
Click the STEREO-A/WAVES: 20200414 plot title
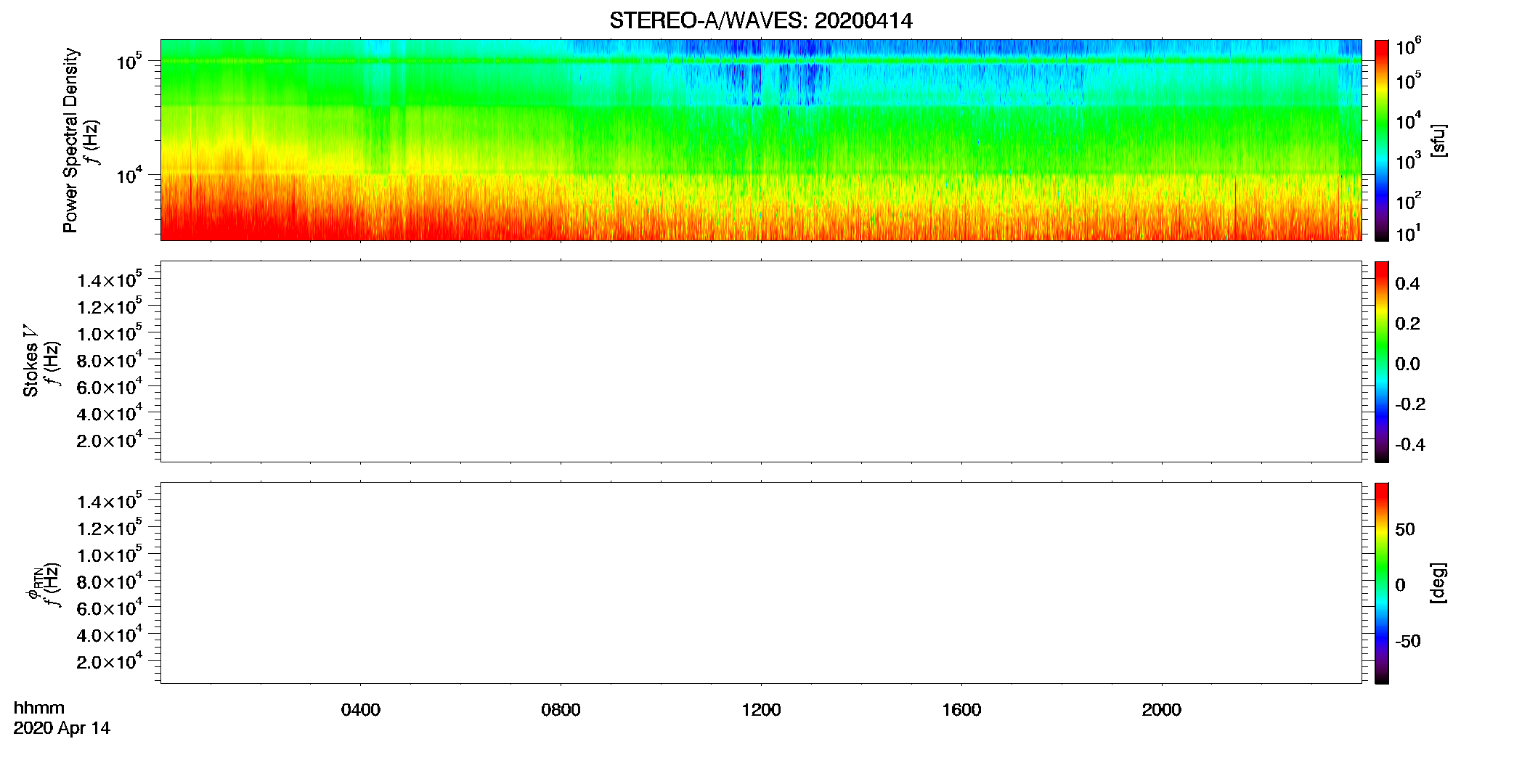[x=760, y=20]
